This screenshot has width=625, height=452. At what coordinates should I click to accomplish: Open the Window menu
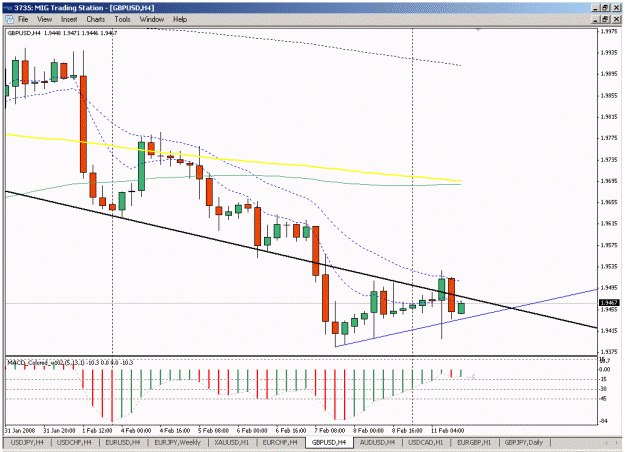click(x=151, y=19)
